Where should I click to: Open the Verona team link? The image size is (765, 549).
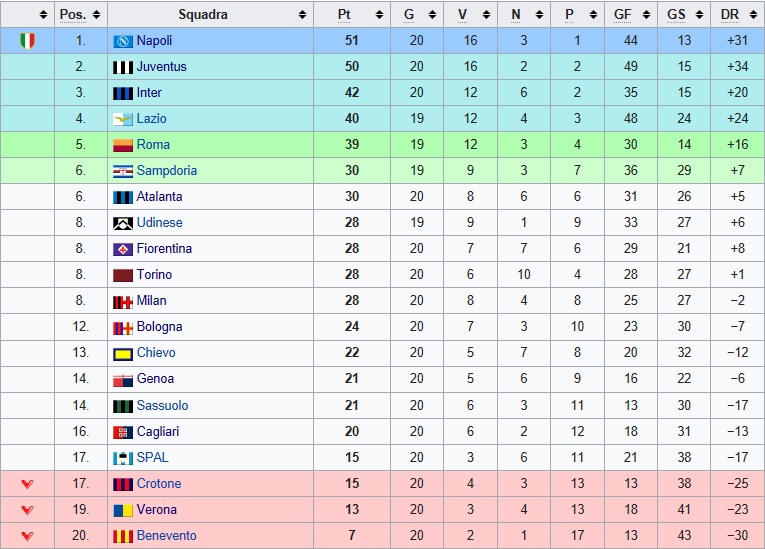157,509
